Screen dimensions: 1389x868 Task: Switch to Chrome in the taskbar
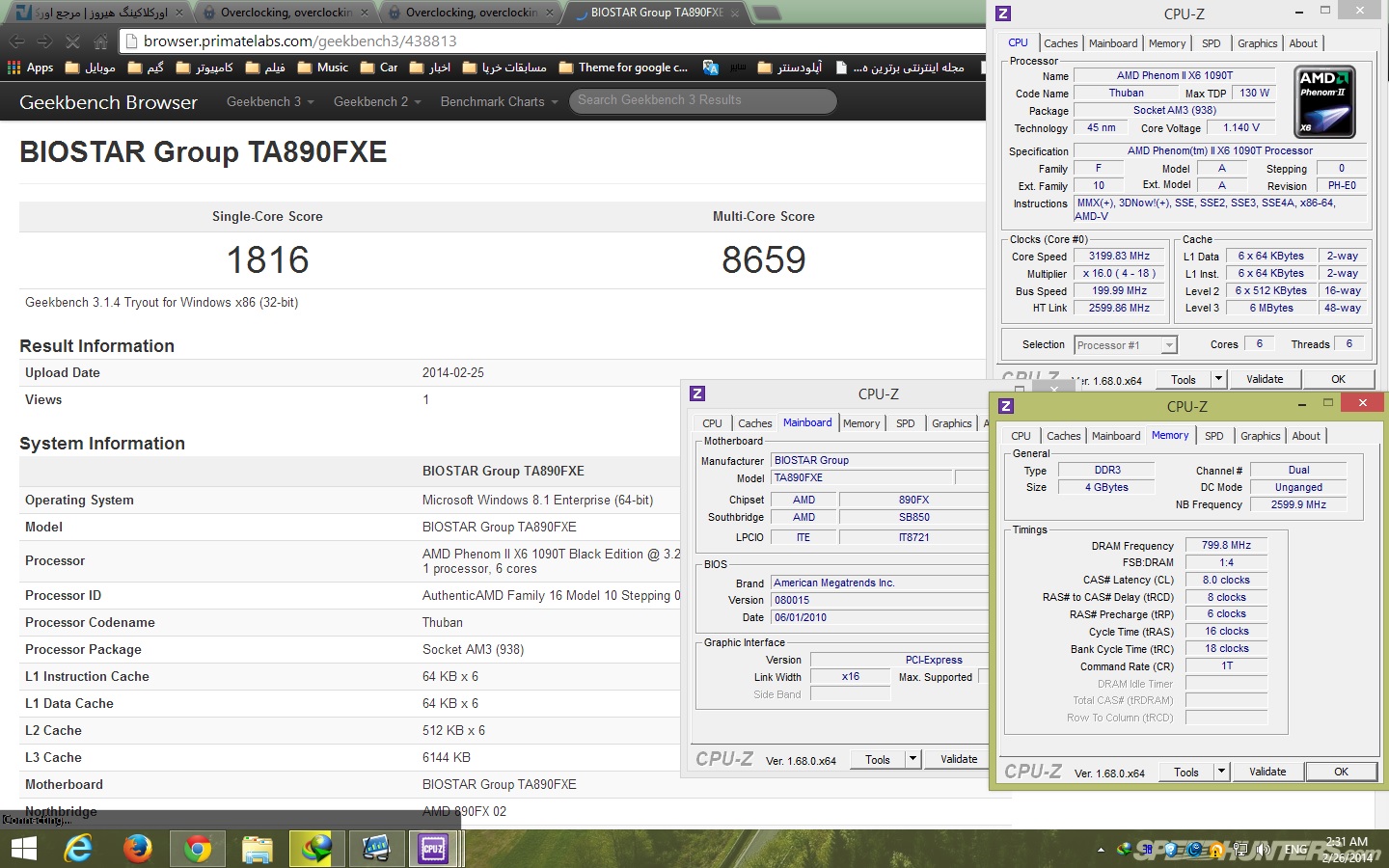point(198,849)
